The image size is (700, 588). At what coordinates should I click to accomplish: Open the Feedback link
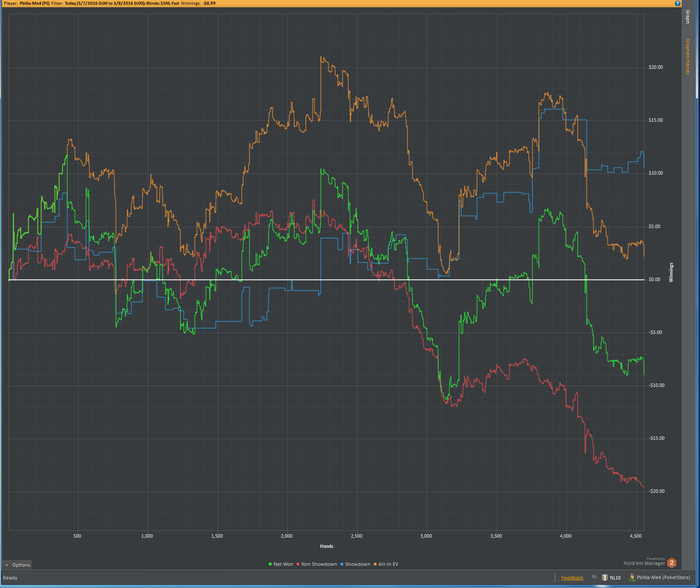coord(572,578)
